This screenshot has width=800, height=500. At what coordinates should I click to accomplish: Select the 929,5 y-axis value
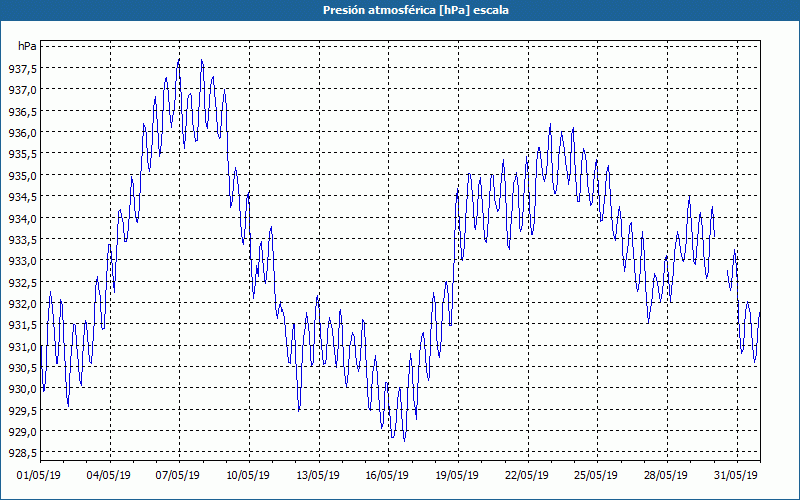point(22,410)
